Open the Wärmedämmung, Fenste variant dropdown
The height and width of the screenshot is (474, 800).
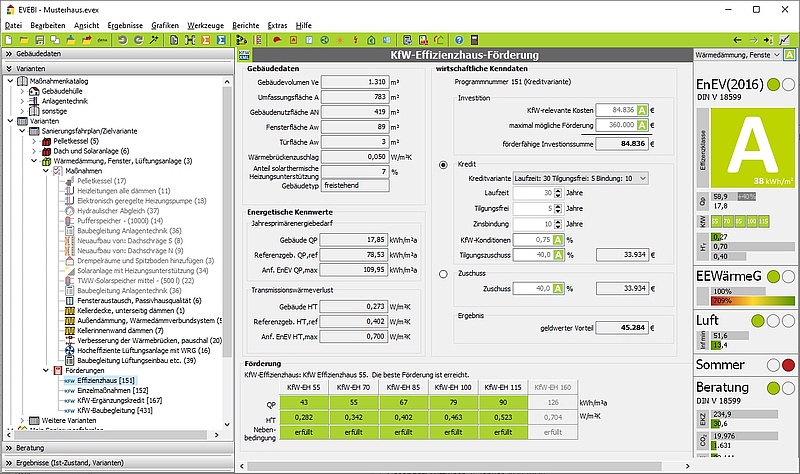click(x=738, y=55)
